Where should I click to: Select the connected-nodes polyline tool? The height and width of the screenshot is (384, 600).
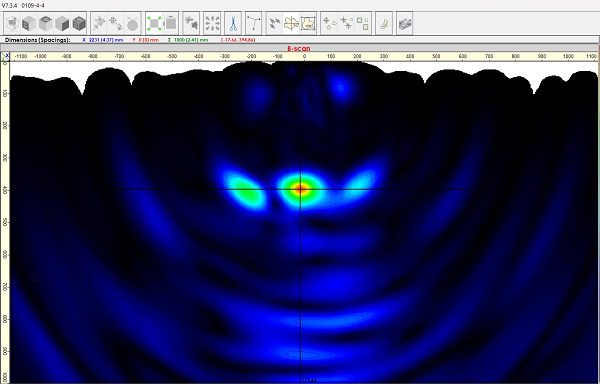pyautogui.click(x=254, y=24)
